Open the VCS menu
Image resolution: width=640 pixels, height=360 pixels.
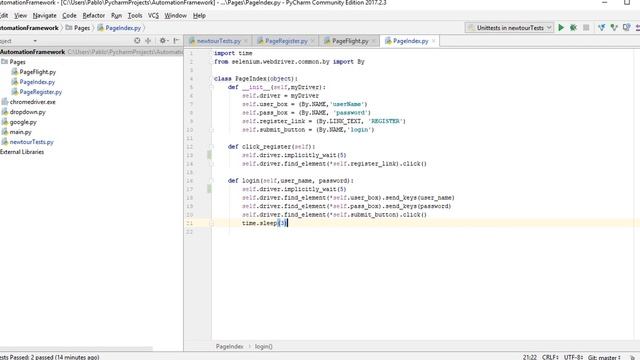(153, 16)
